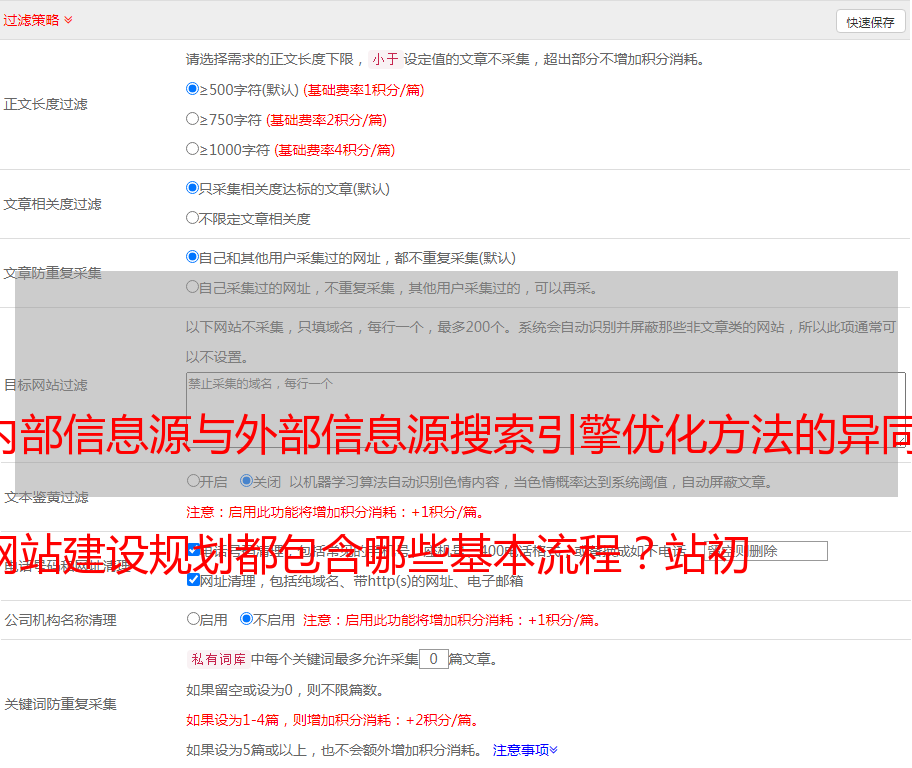
Task: Toggle the 网址清理 checkbox
Action: [194, 579]
